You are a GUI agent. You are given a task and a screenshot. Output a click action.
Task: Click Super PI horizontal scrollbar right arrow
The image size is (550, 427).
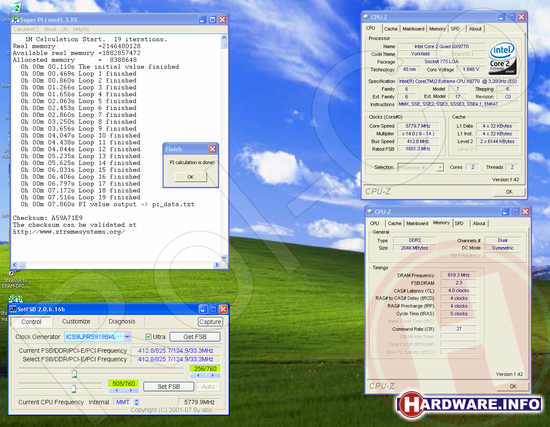tap(217, 265)
